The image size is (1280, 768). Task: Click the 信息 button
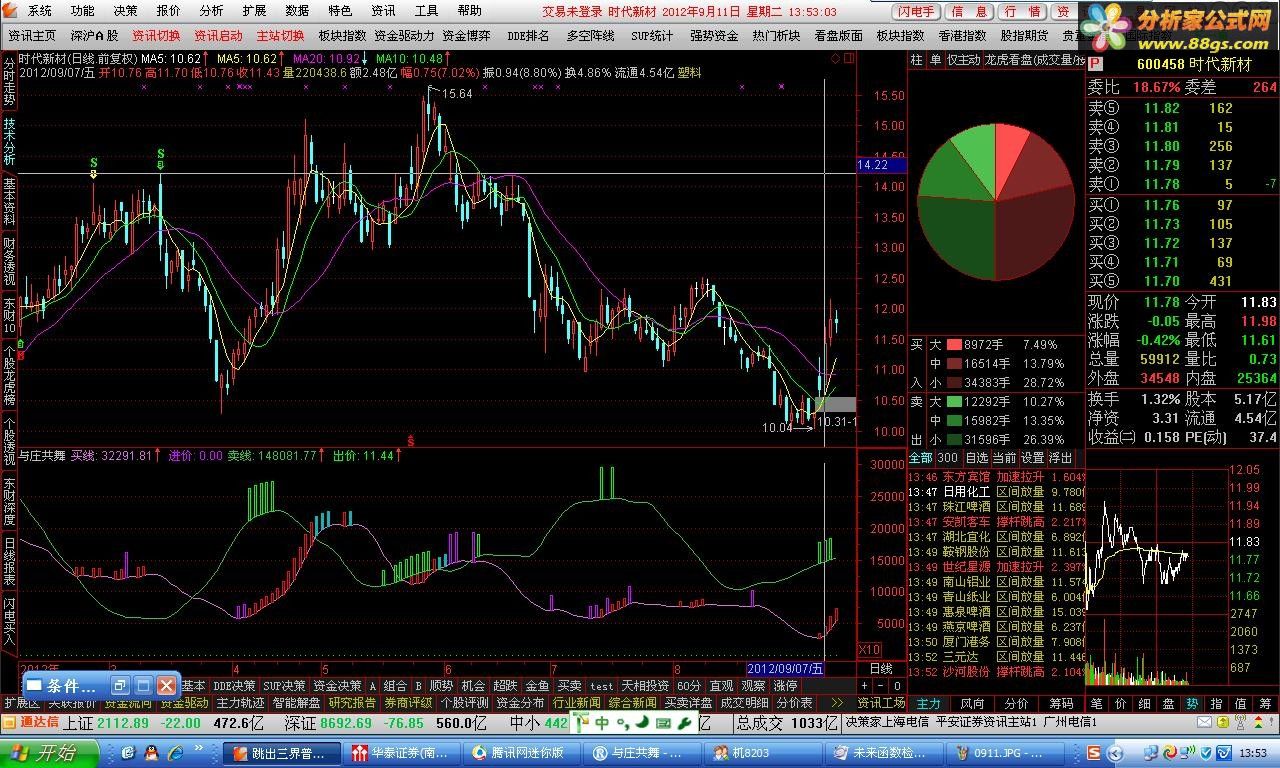[970, 12]
